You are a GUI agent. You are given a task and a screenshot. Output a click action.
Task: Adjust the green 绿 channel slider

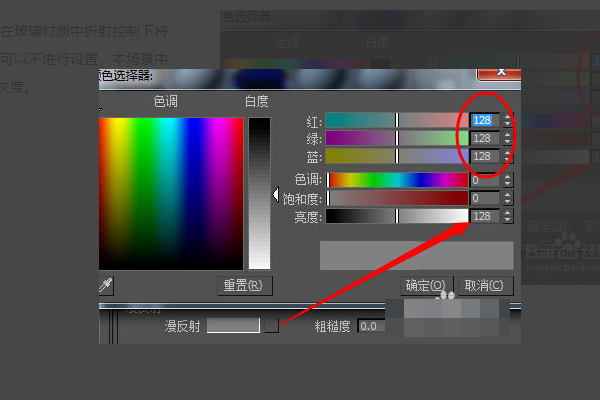tap(397, 138)
